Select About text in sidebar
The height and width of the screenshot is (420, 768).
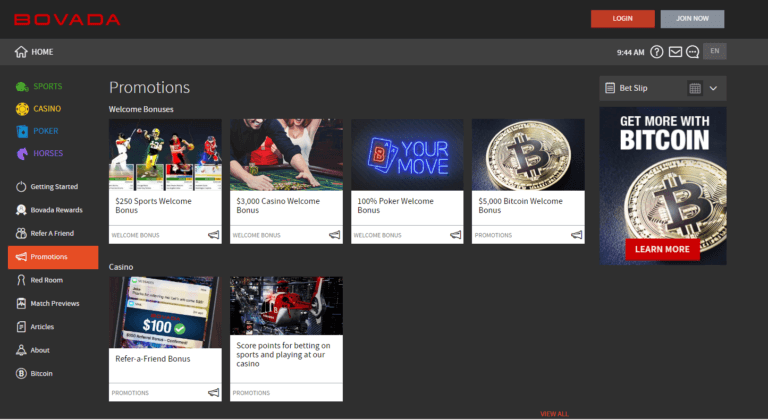point(40,350)
